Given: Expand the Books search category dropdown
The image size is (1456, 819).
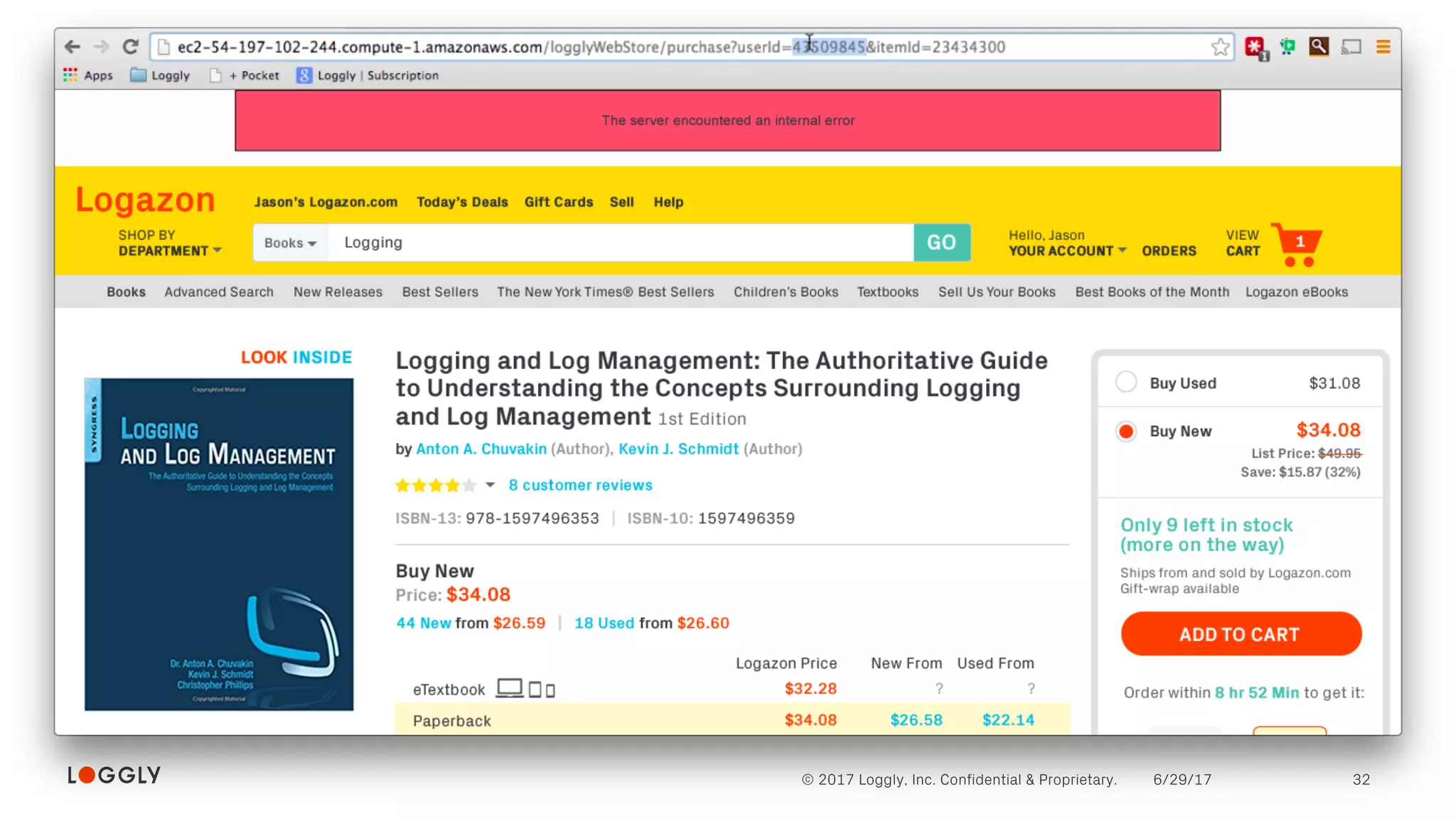Looking at the screenshot, I should (x=290, y=243).
